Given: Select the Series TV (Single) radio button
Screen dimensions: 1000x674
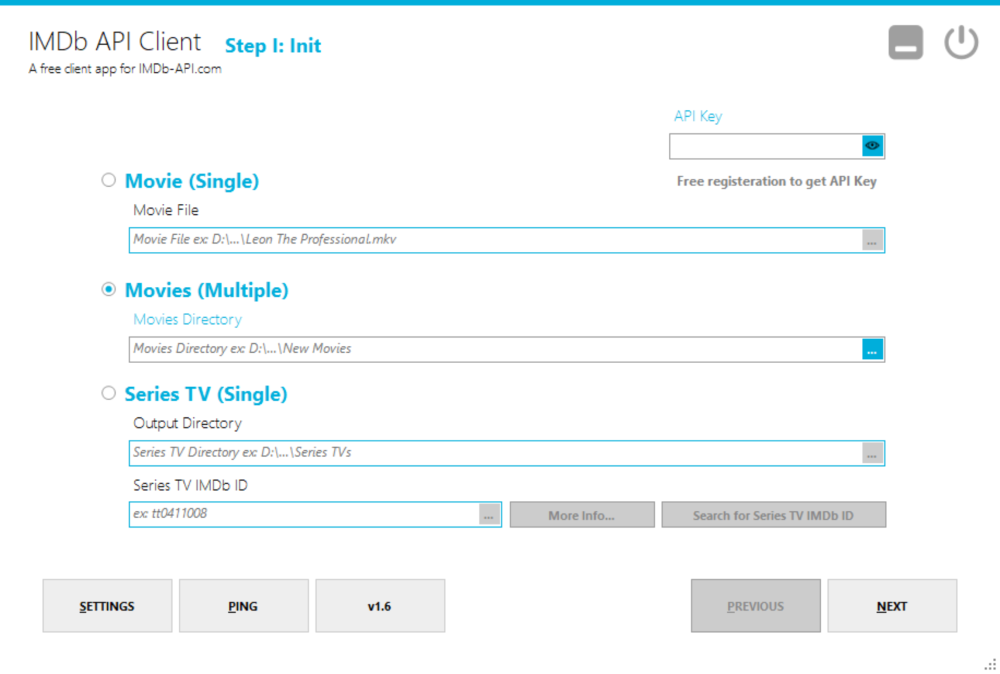Looking at the screenshot, I should click(108, 393).
